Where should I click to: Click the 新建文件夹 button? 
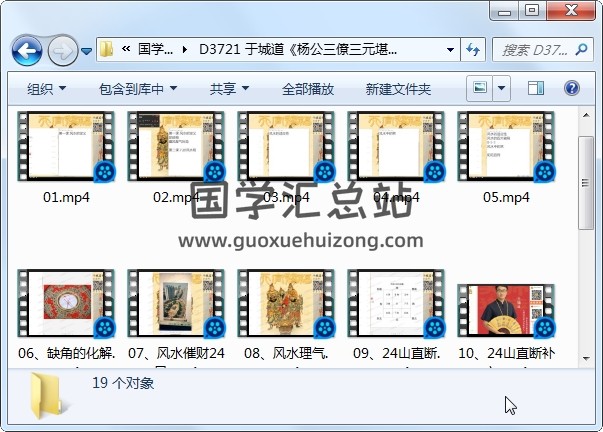[x=398, y=89]
